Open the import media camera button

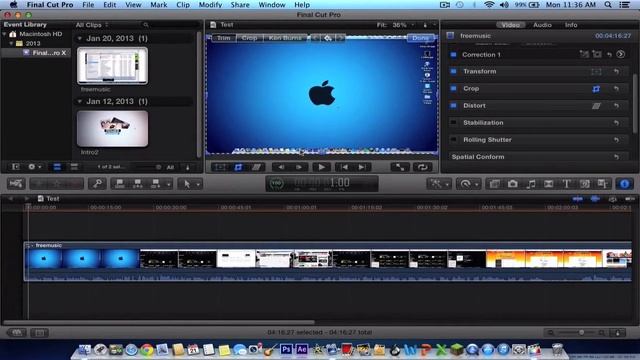point(16,184)
